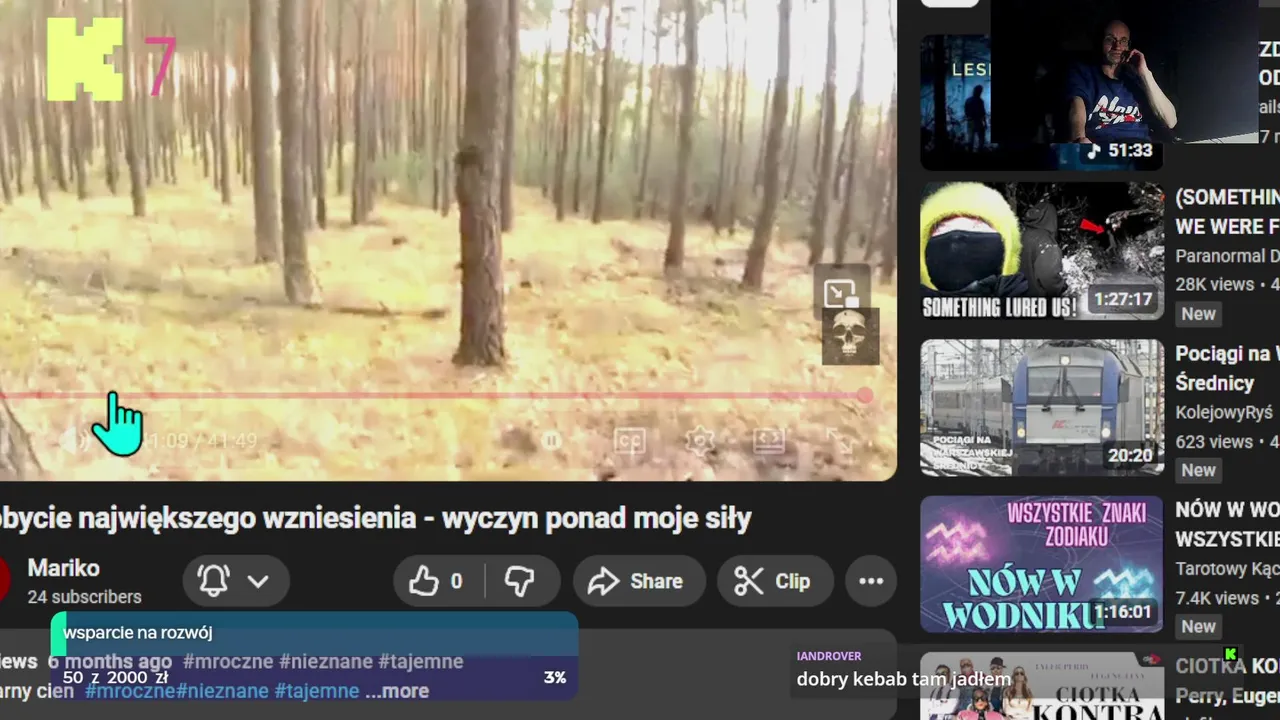Switch the player to theater mode
Viewport: 1280px width, 720px height.
[768, 441]
